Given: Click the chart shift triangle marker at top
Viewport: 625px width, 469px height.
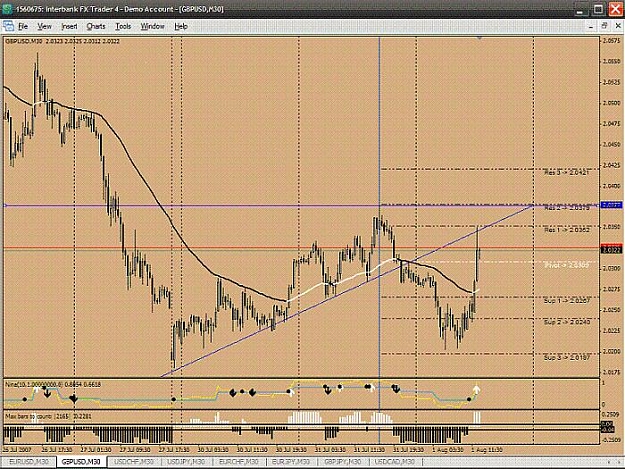Looking at the screenshot, I should click(x=480, y=38).
